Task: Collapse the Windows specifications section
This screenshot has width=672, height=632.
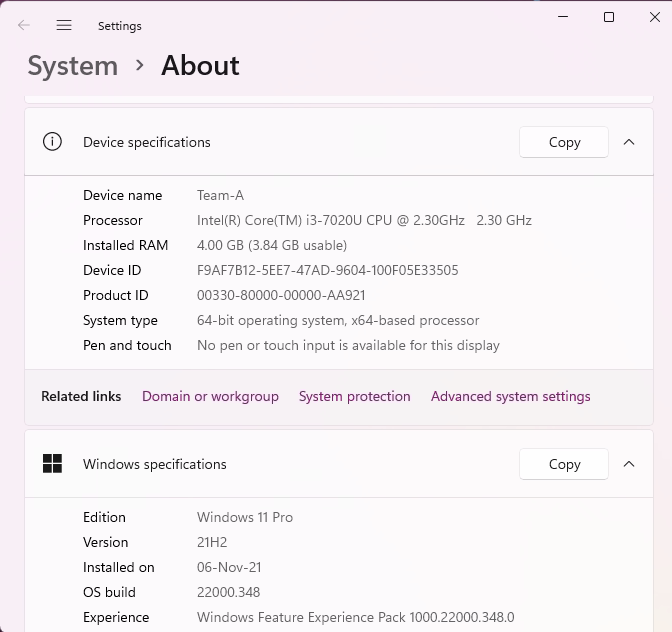Action: [629, 464]
